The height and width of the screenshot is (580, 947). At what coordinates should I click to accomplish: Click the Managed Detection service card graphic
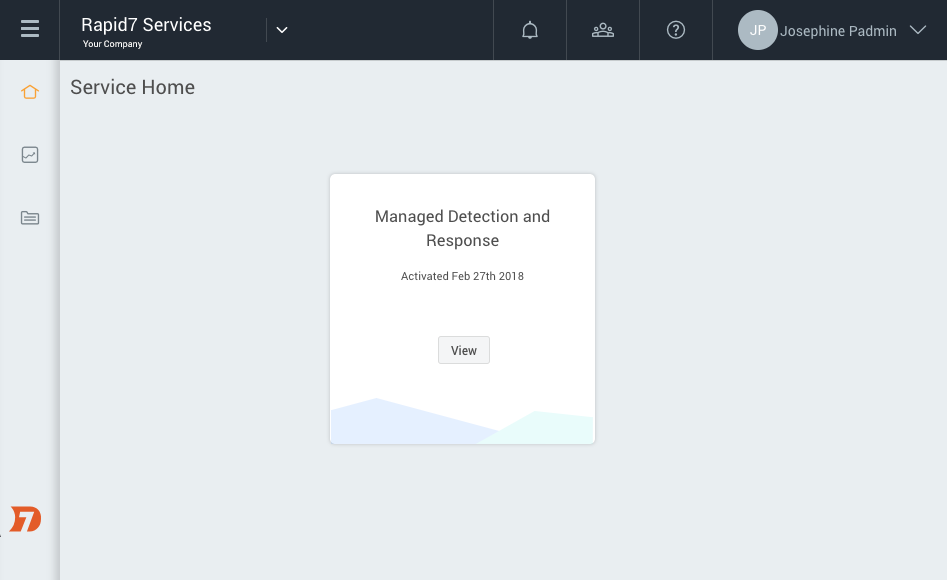pyautogui.click(x=463, y=420)
